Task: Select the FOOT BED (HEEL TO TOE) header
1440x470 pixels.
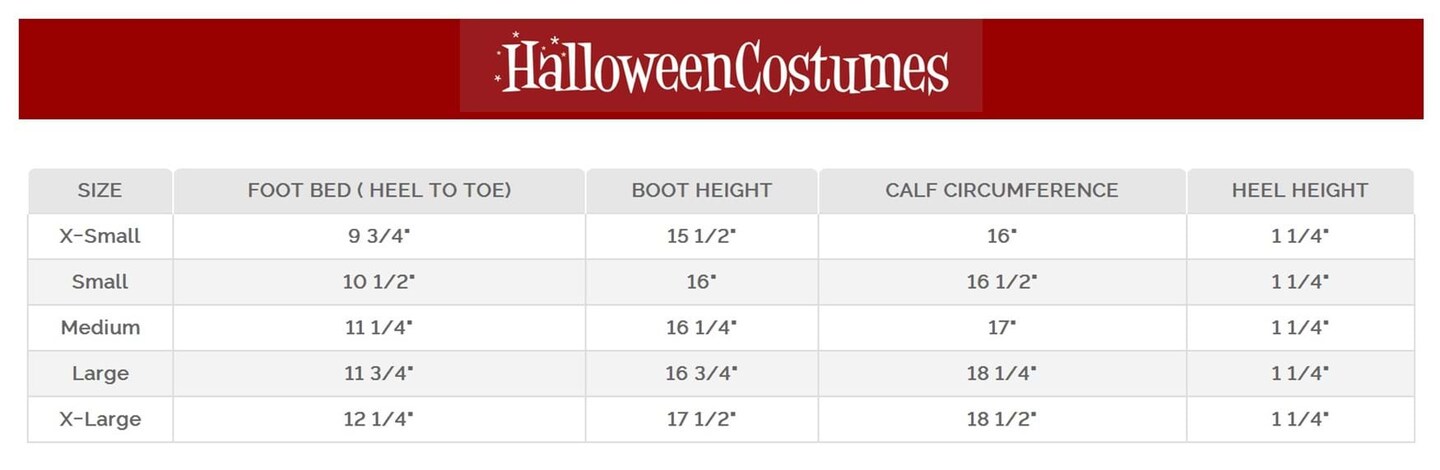Action: click(x=379, y=190)
